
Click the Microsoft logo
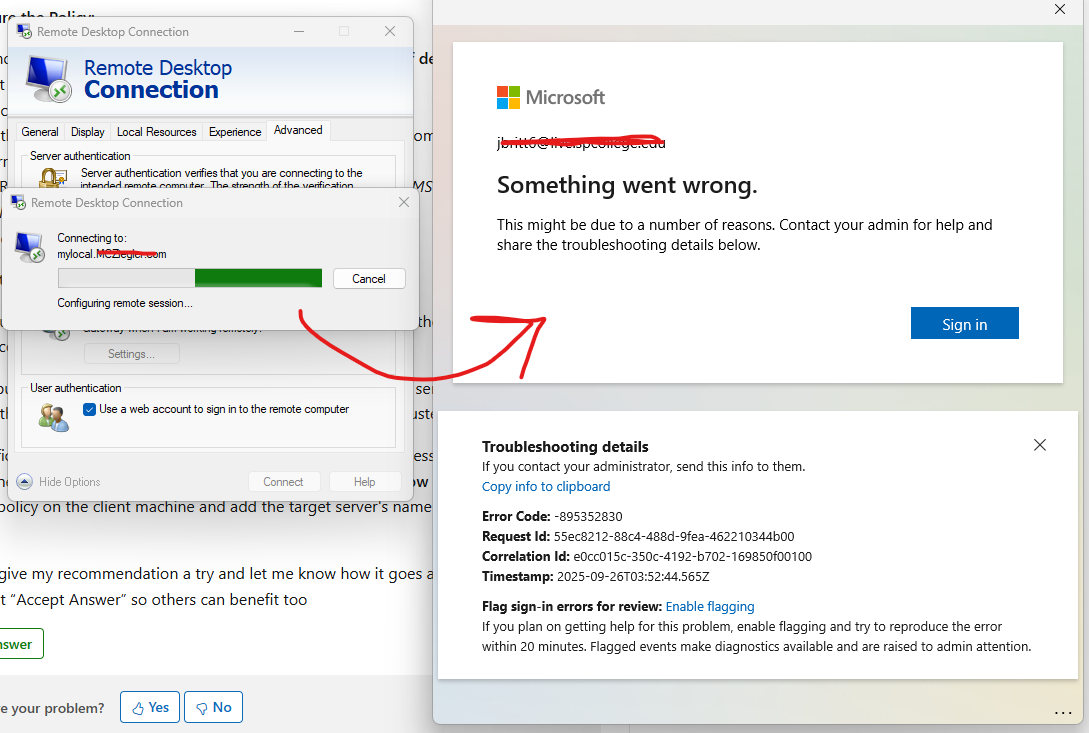550,97
